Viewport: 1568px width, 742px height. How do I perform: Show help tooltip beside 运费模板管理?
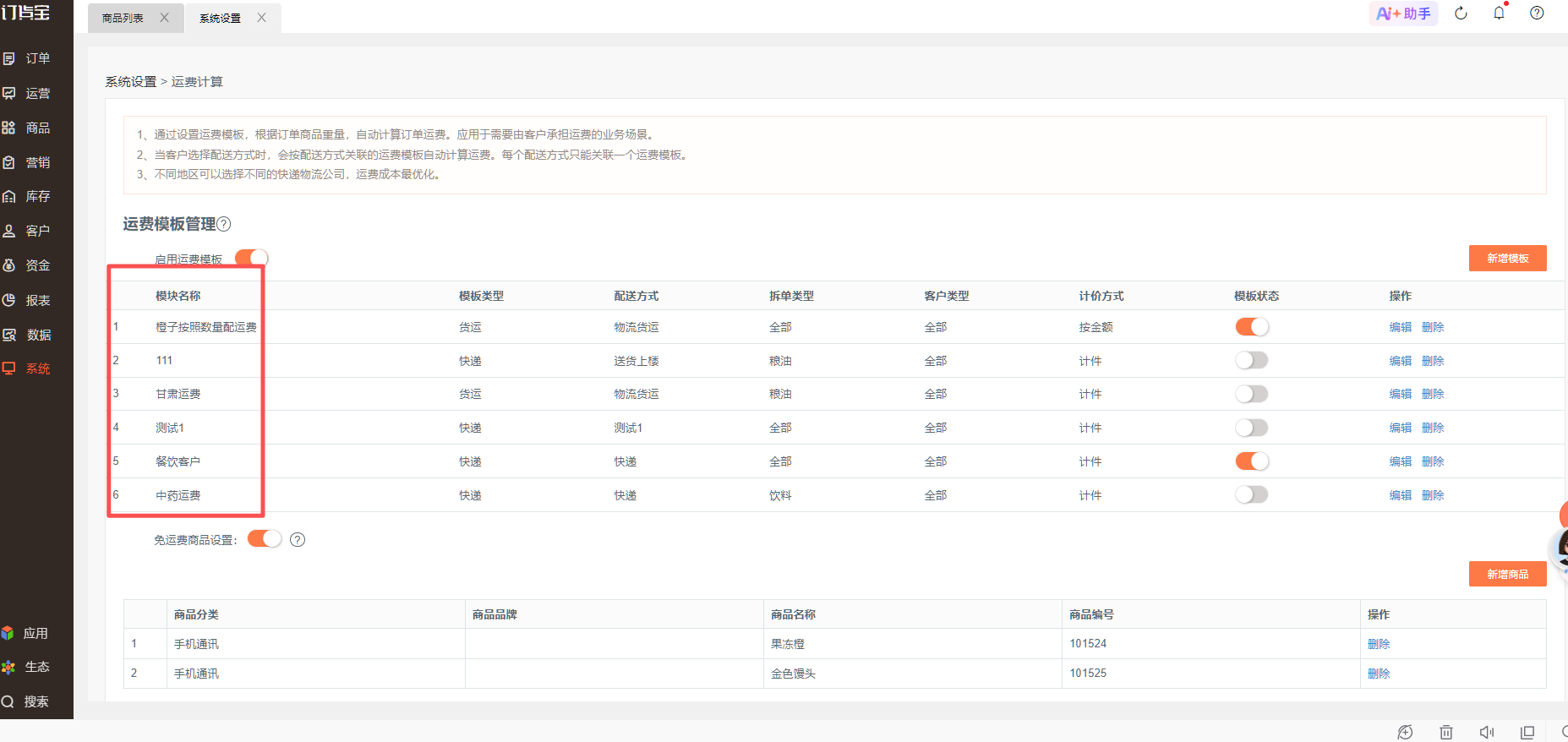tap(224, 224)
